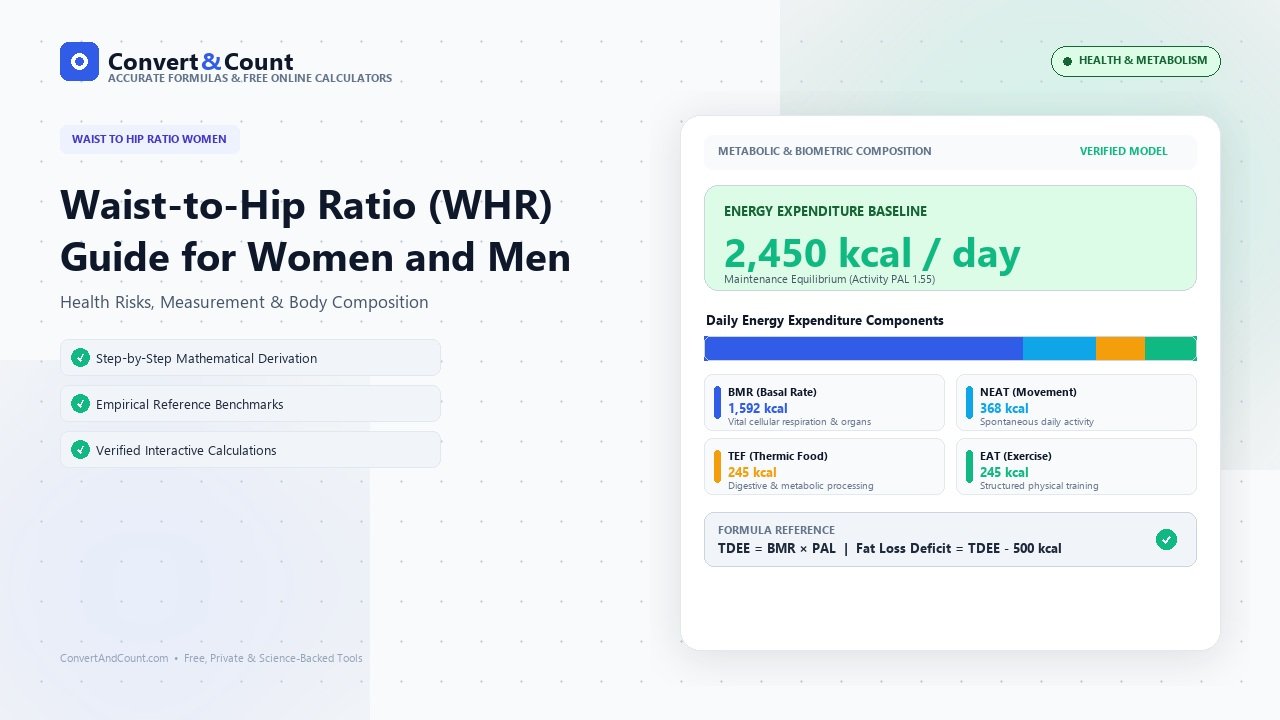
Task: Click the Energy Expenditure Baseline heading
Action: [x=825, y=211]
